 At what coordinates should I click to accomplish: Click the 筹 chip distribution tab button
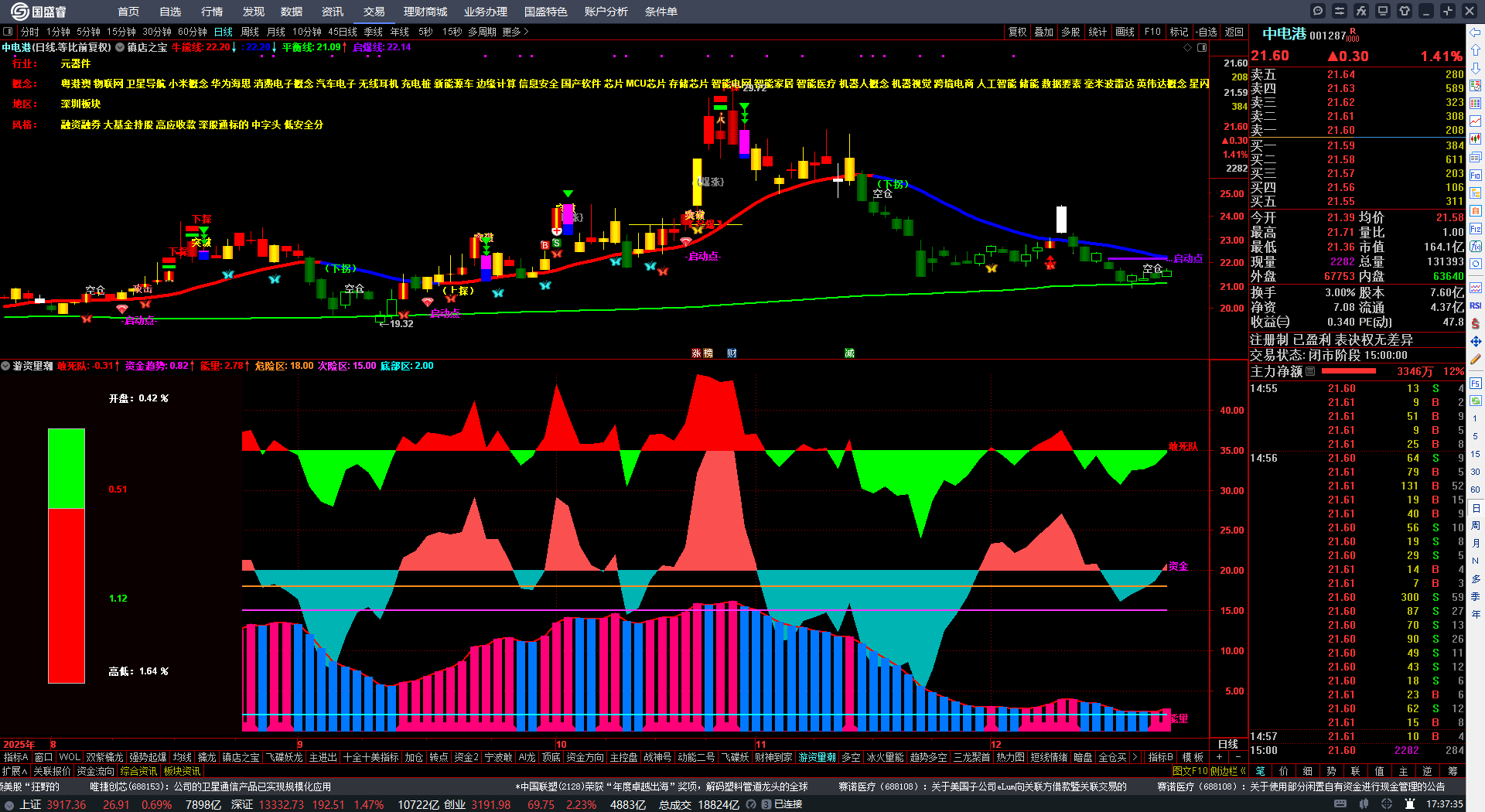[x=1453, y=771]
